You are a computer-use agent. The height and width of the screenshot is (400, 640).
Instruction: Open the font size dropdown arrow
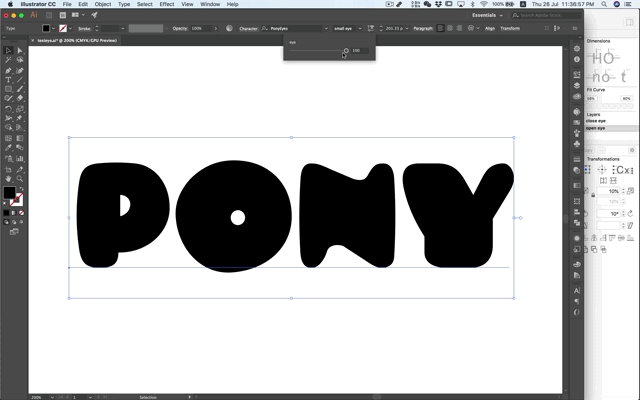click(x=407, y=28)
